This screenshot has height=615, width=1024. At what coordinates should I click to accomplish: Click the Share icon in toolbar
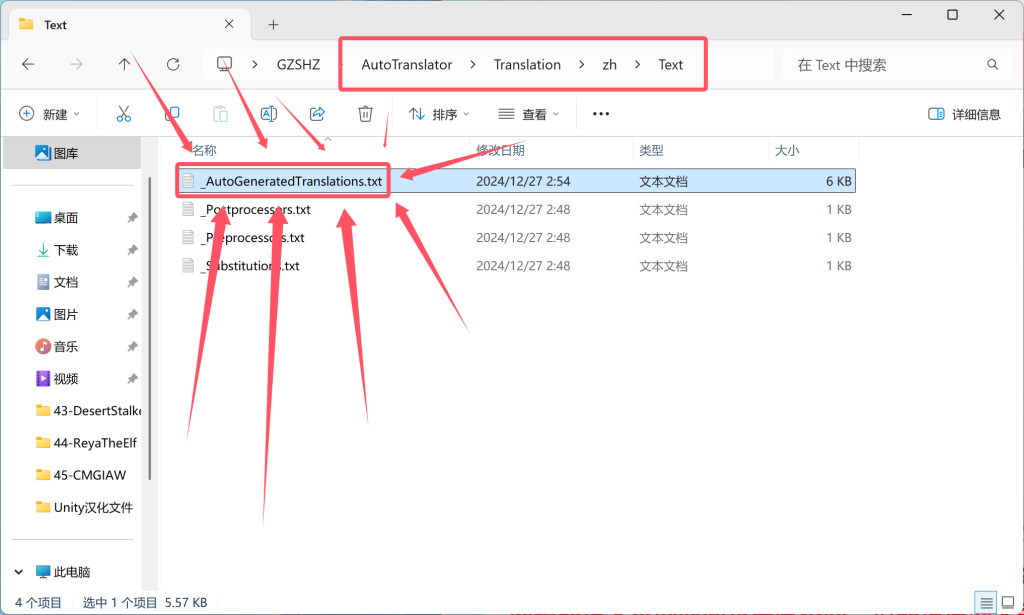point(317,114)
